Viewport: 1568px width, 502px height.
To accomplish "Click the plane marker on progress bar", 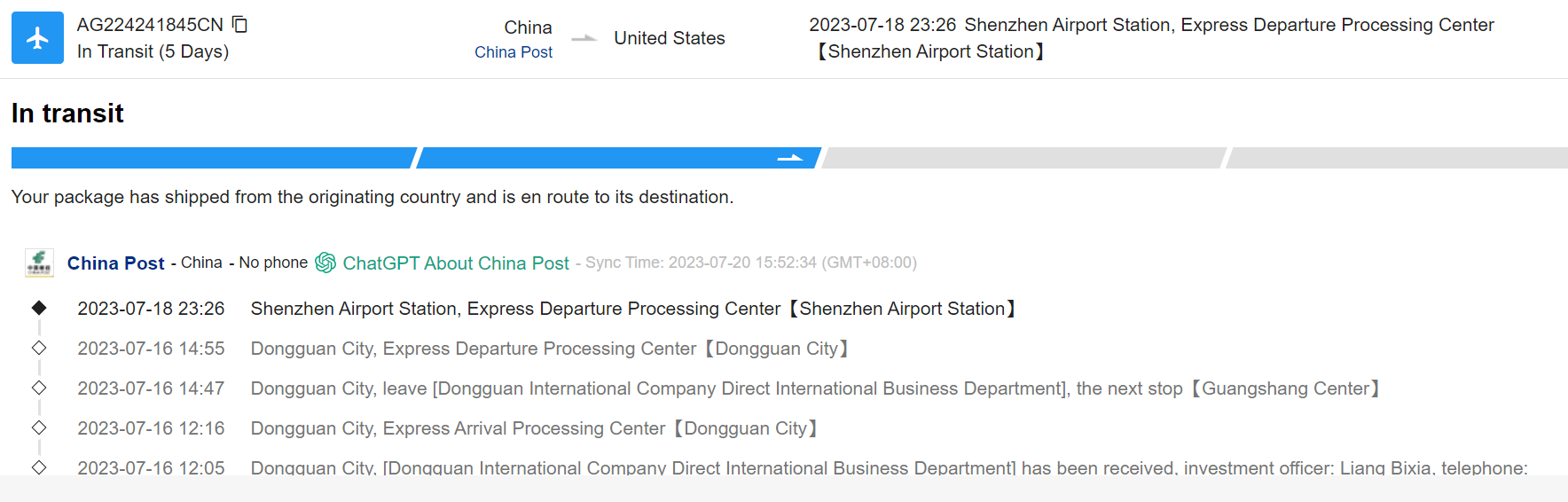I will pyautogui.click(x=789, y=158).
